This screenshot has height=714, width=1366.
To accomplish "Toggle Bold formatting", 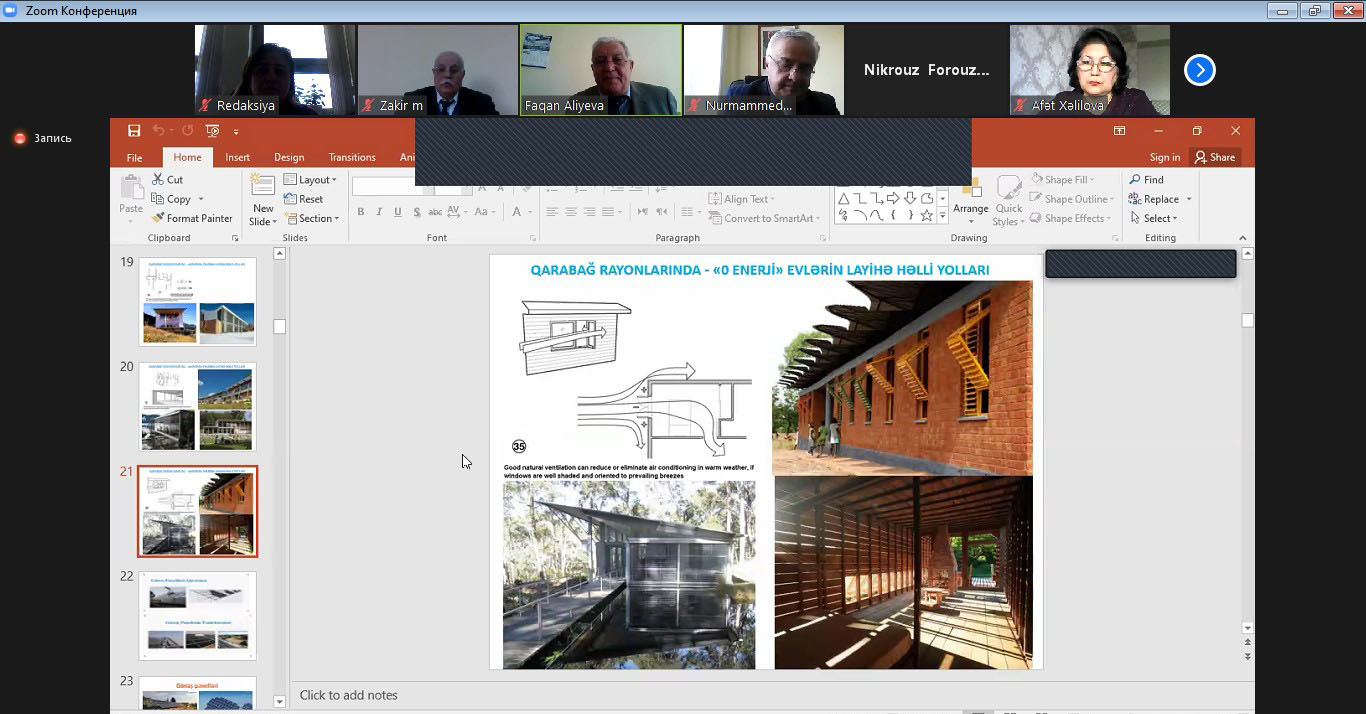I will 361,212.
